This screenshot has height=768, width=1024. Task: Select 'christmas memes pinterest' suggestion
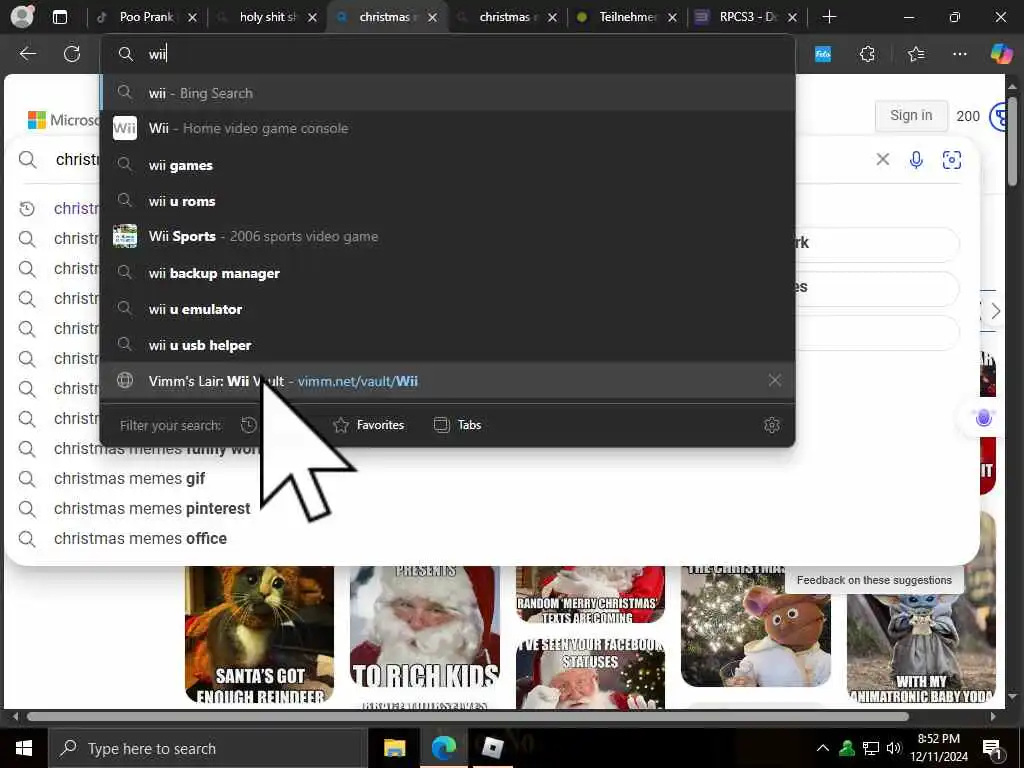coord(152,509)
